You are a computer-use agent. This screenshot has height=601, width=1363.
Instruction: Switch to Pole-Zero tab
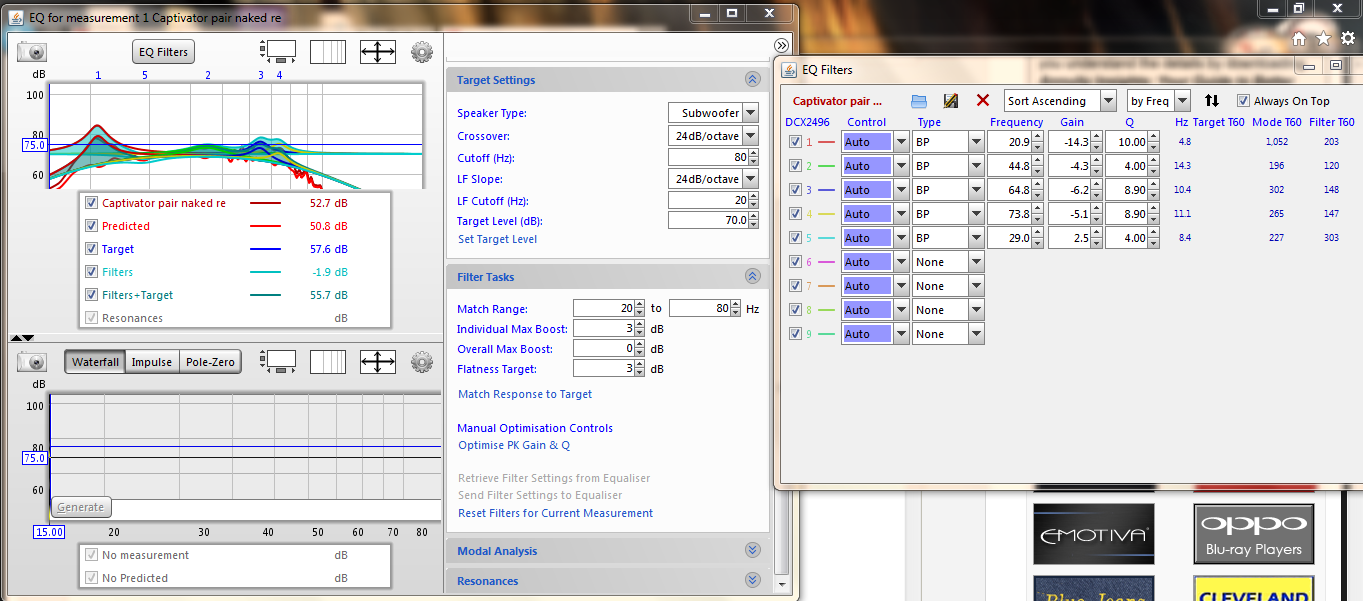click(210, 362)
